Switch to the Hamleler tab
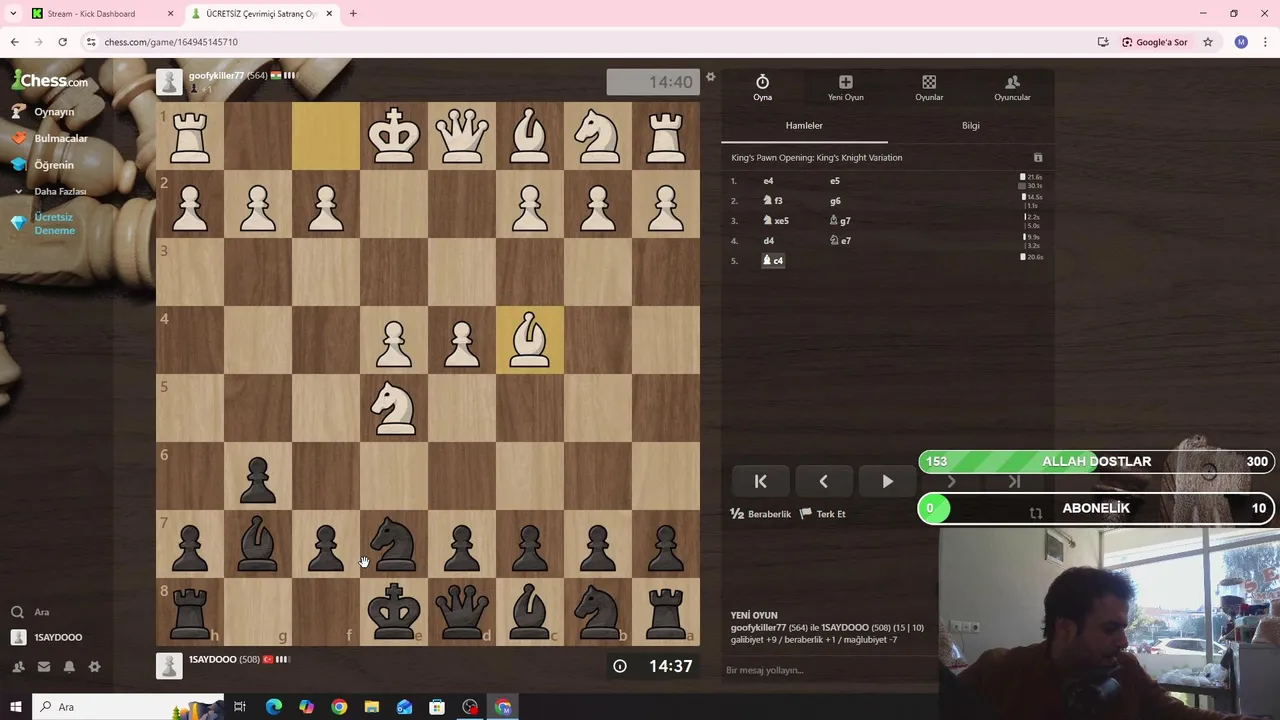The height and width of the screenshot is (720, 1280). (x=804, y=126)
